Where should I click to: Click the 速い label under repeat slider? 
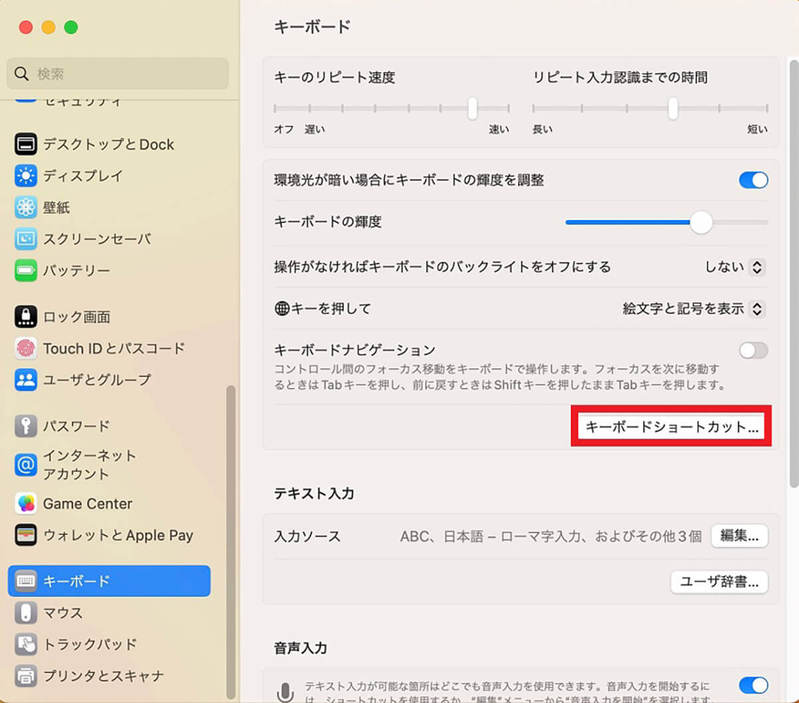point(499,129)
